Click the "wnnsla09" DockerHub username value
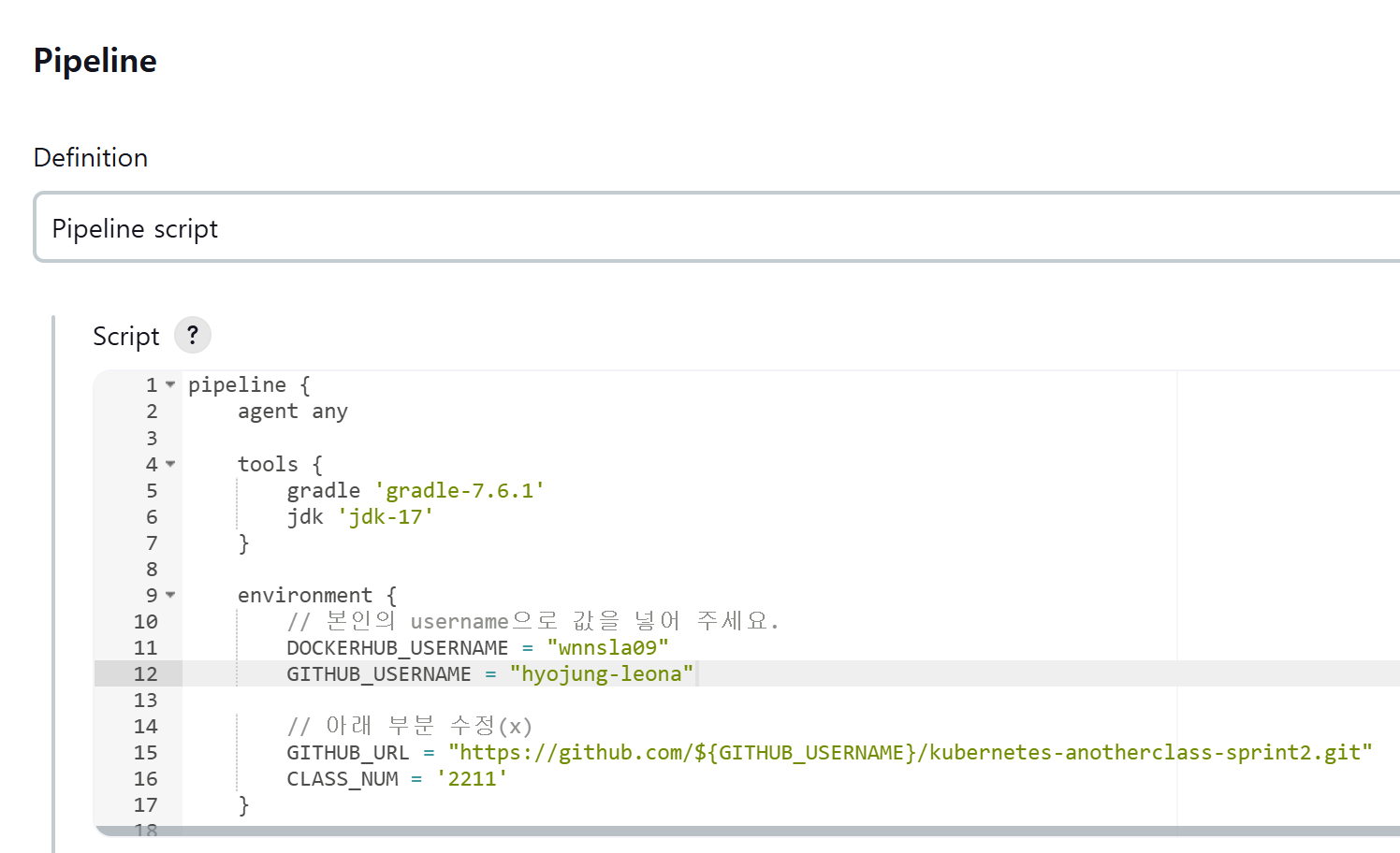The width and height of the screenshot is (1400, 853). [607, 648]
